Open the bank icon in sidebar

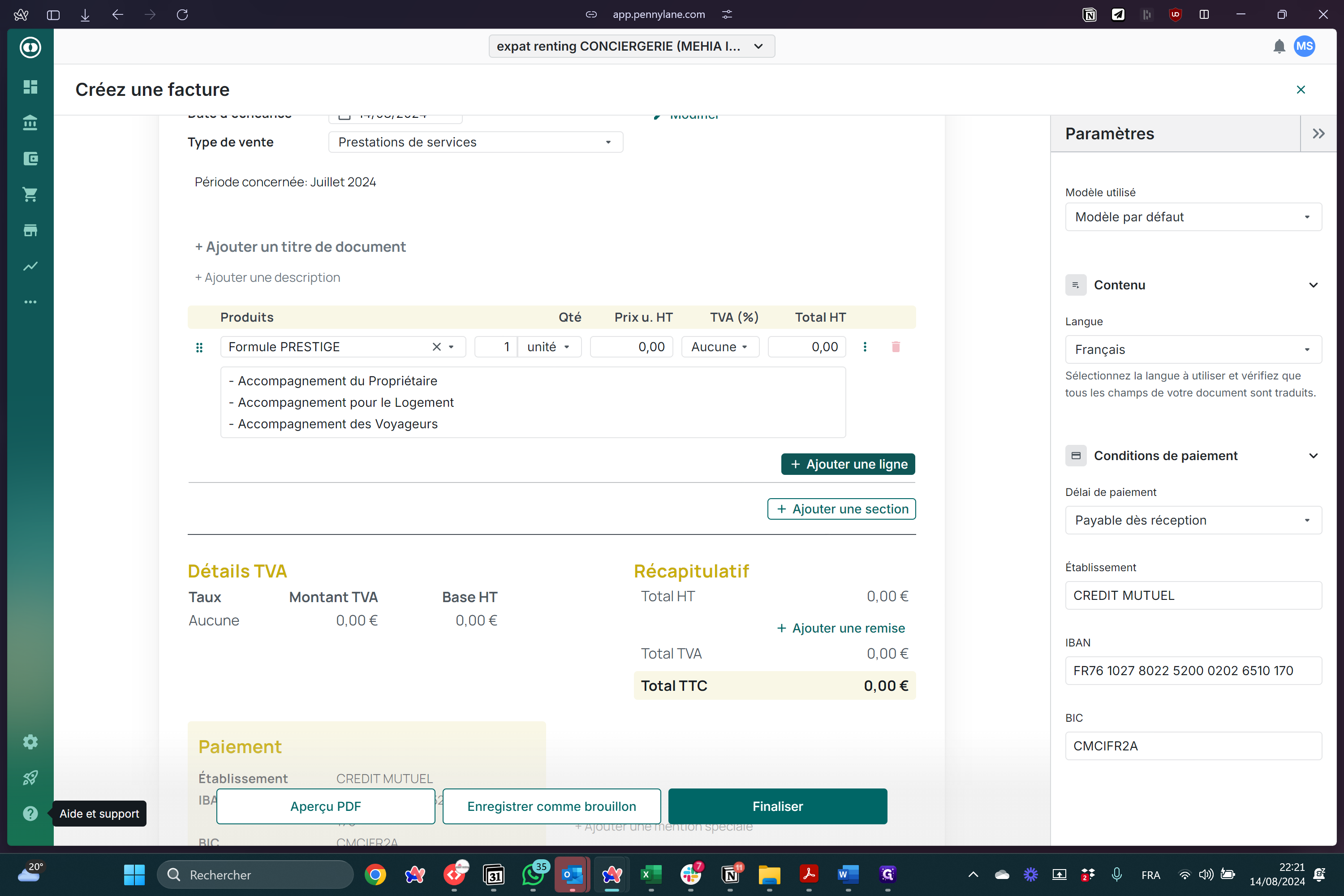click(x=30, y=122)
